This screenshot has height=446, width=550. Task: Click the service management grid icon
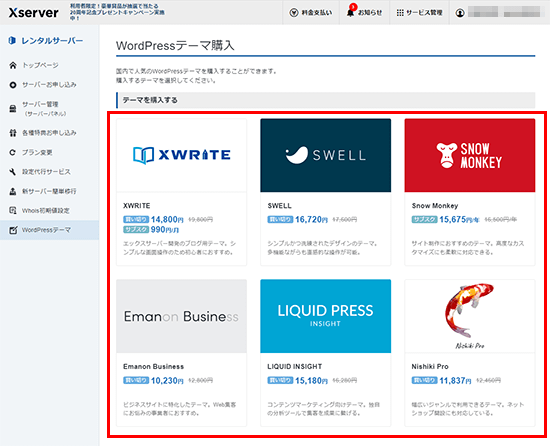[400, 13]
